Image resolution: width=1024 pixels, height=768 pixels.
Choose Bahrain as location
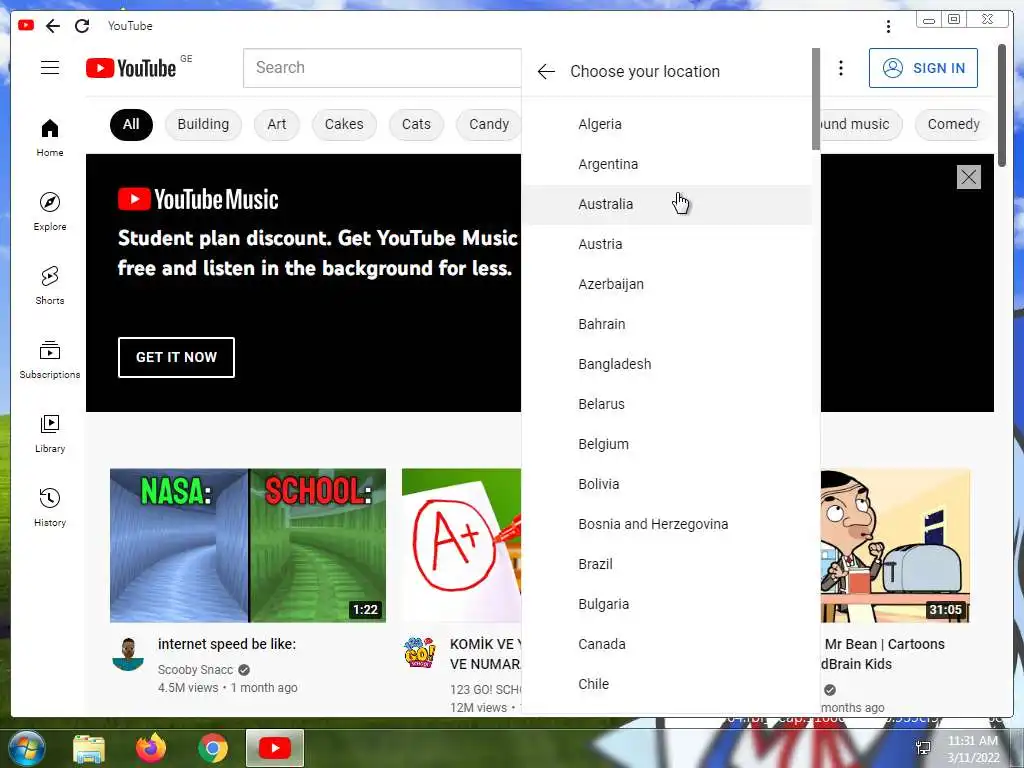coord(667,324)
